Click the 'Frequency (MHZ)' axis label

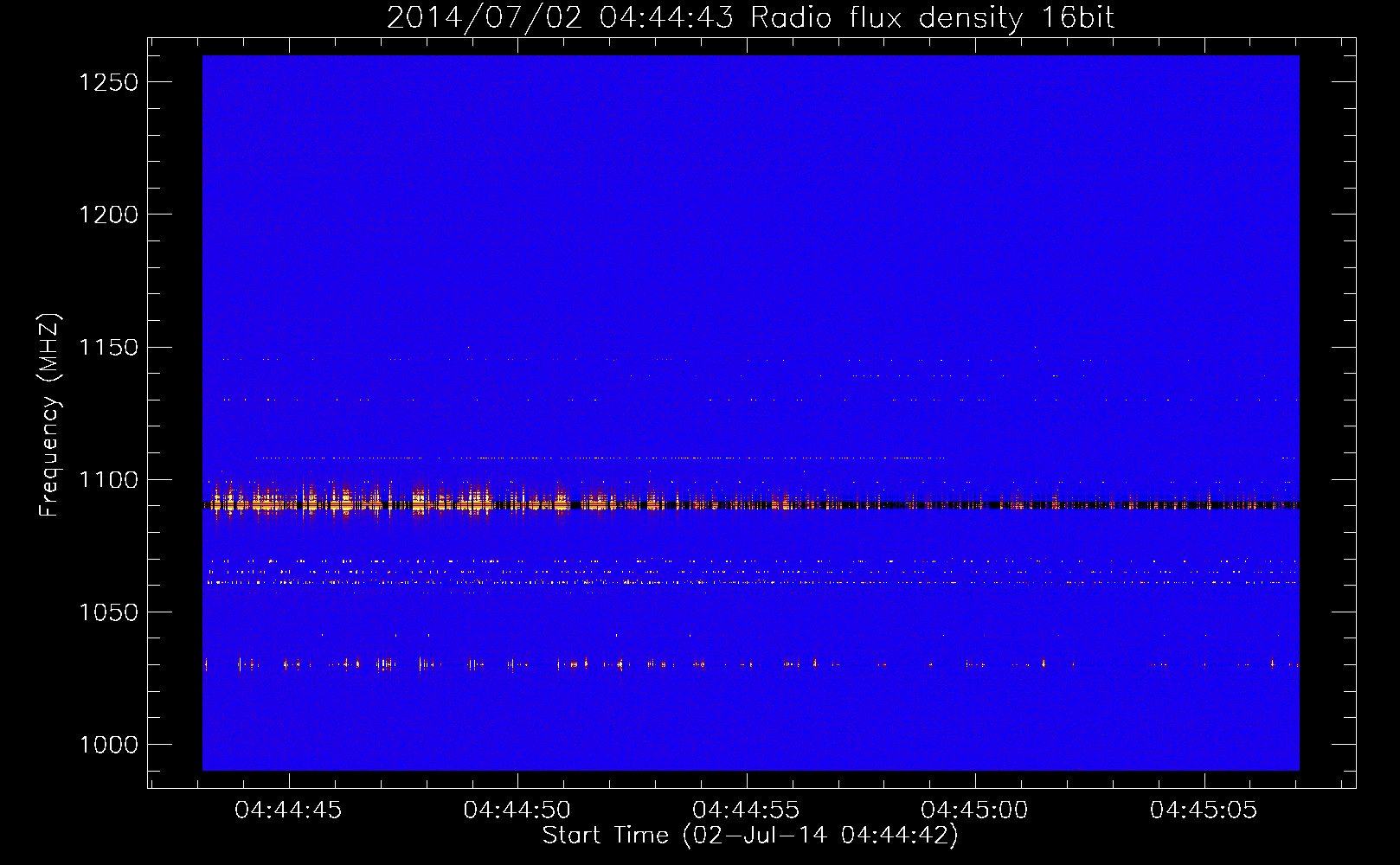(x=49, y=415)
